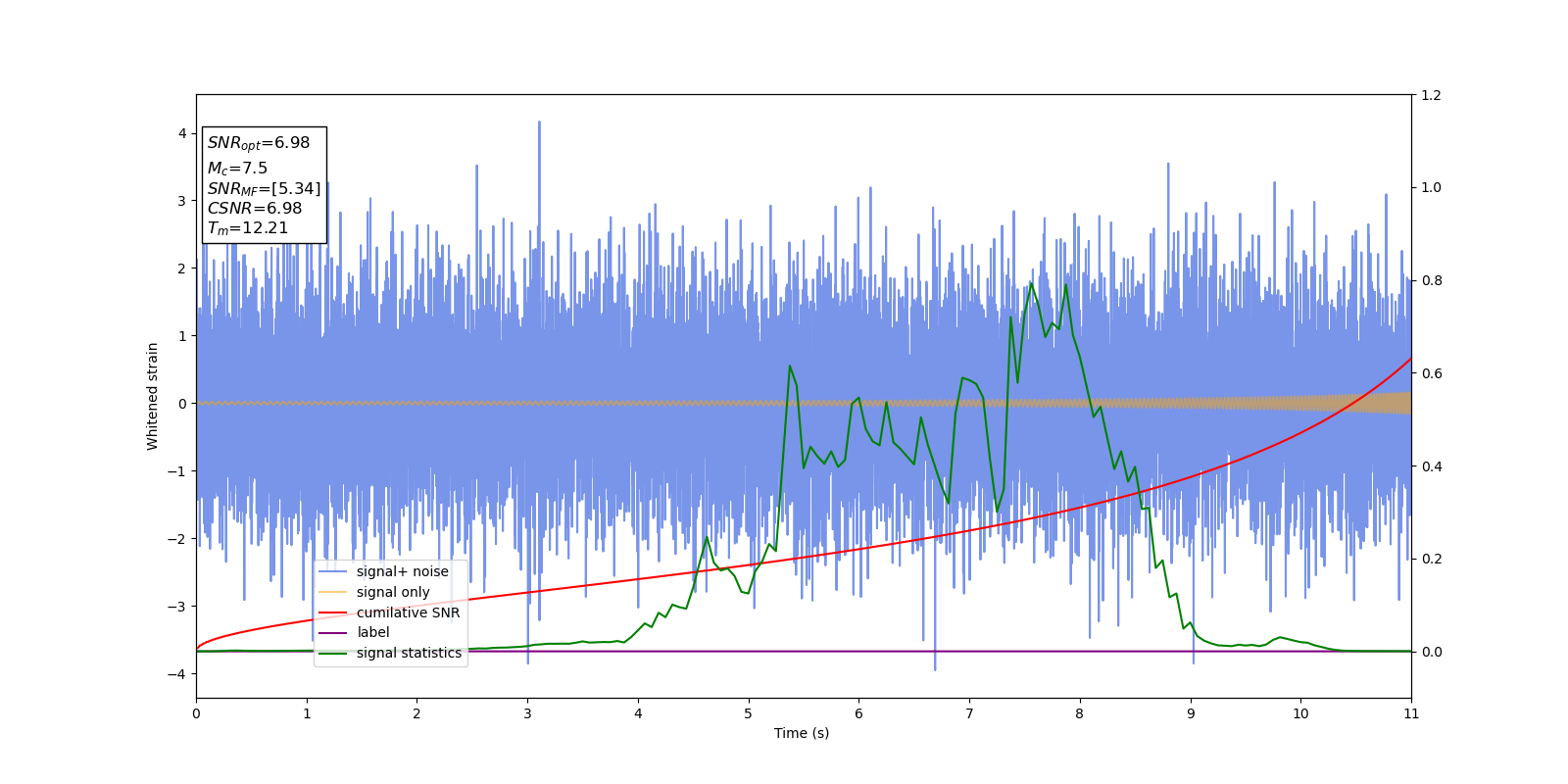Click the x-axis tick label 0
This screenshot has height=784, width=1568.
point(196,713)
